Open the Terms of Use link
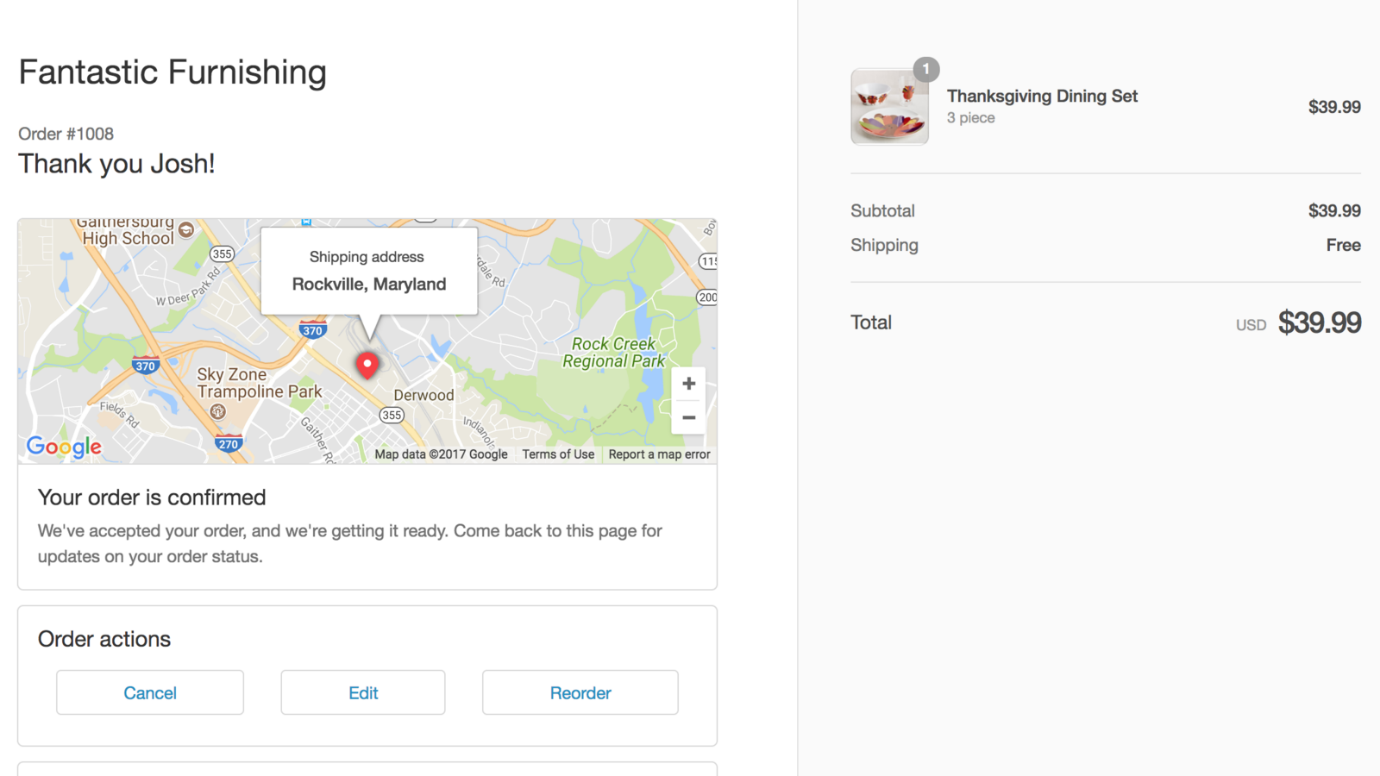Viewport: 1380px width, 776px height. point(558,454)
